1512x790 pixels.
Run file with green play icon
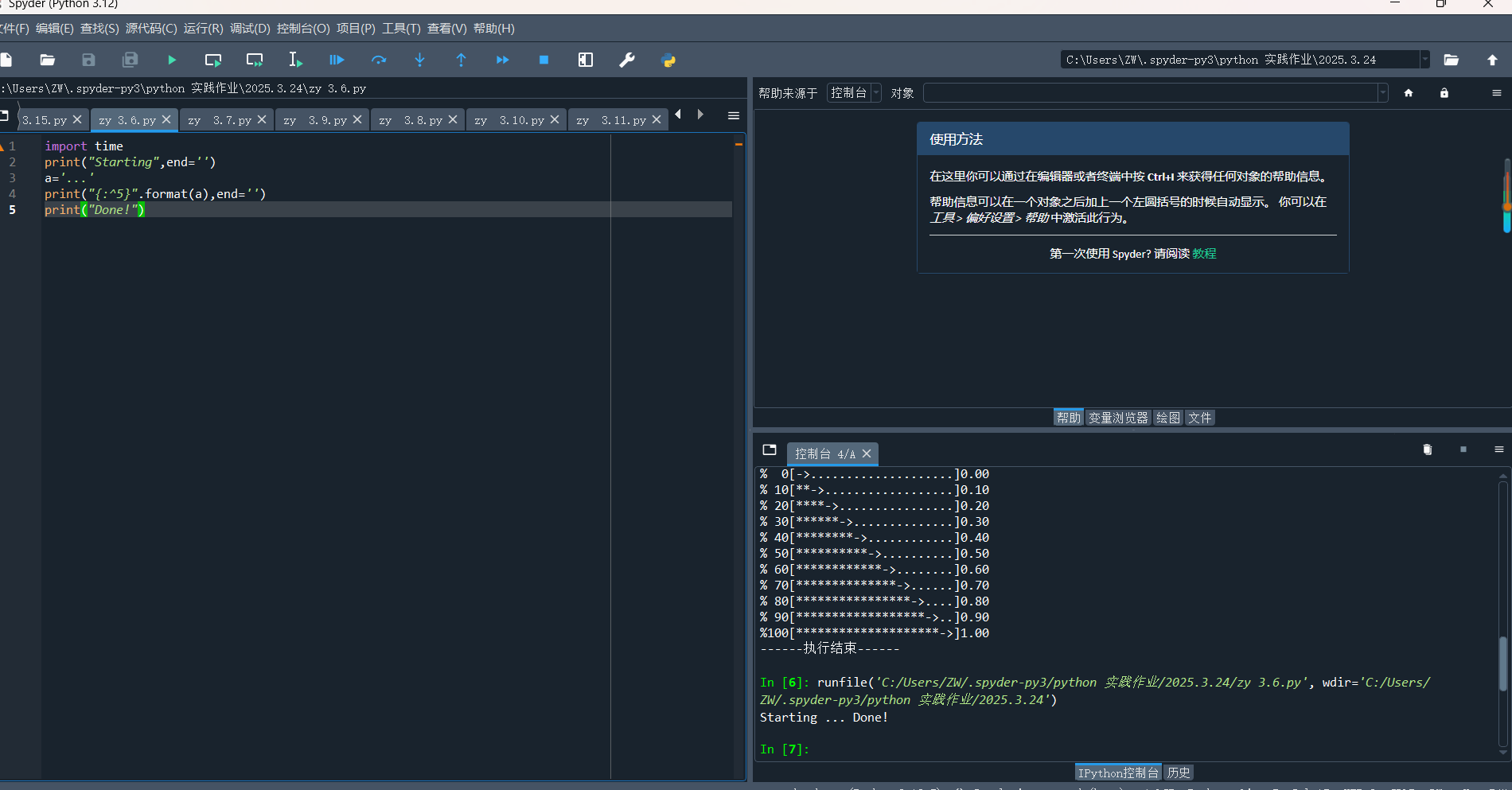pos(172,60)
